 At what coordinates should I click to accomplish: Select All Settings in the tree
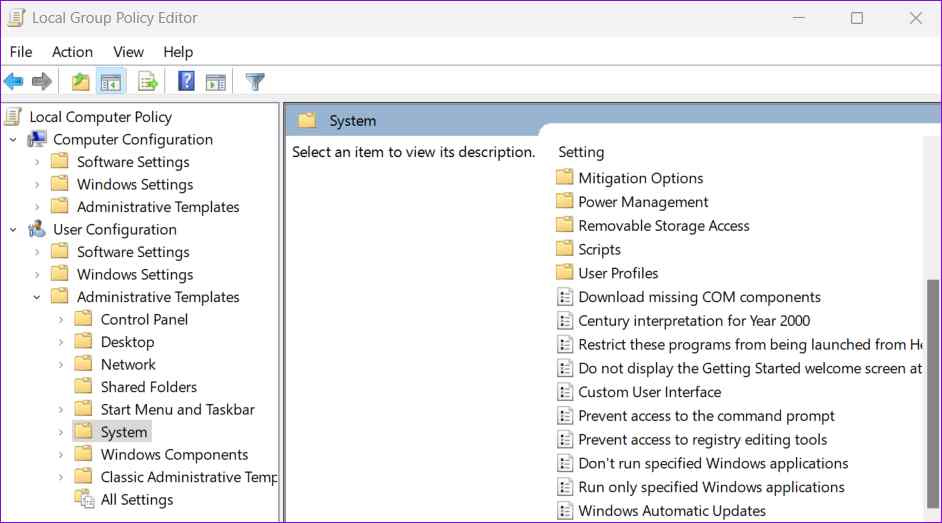tap(136, 500)
